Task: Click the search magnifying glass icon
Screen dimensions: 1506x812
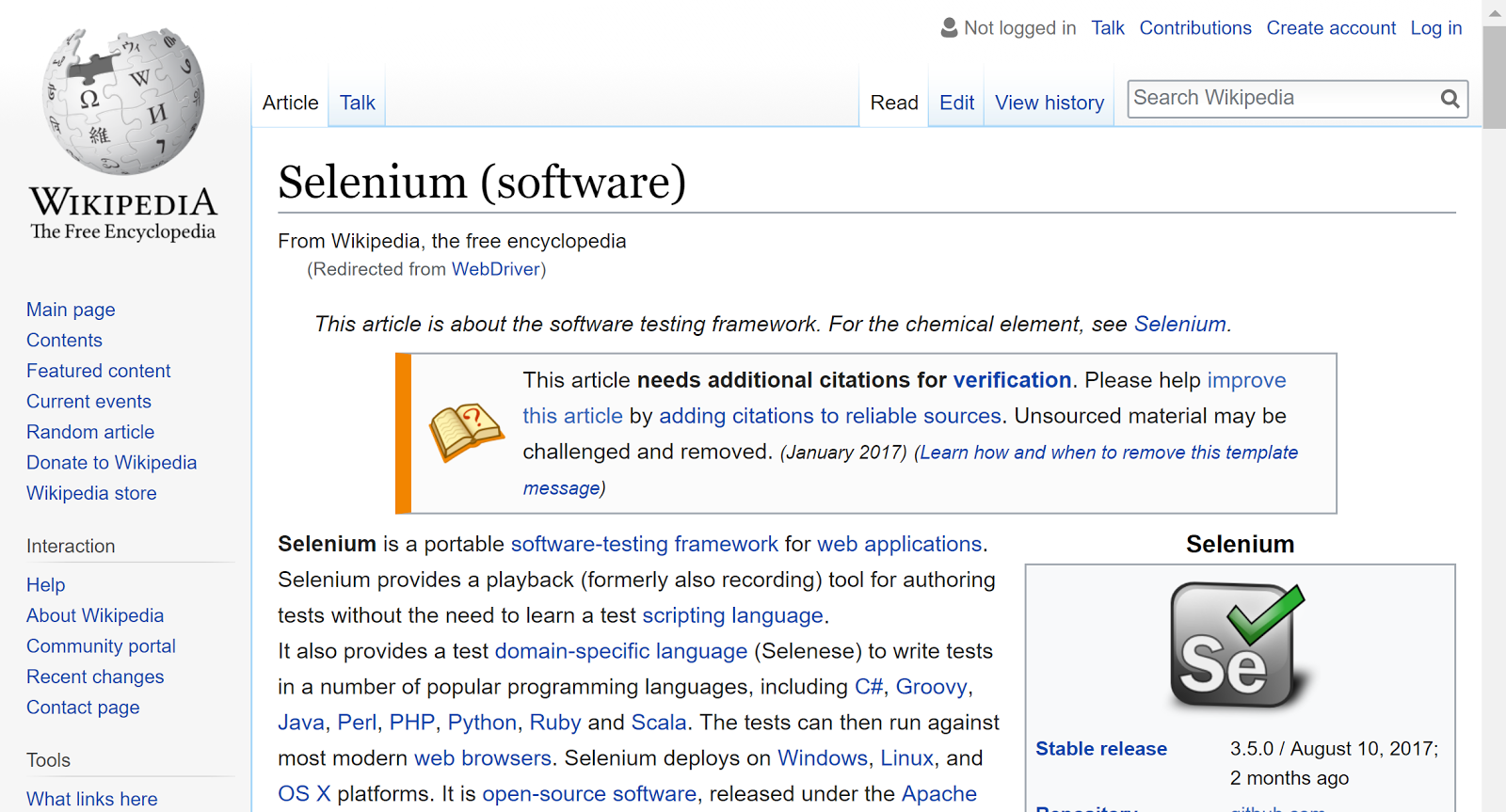Action: (1450, 99)
